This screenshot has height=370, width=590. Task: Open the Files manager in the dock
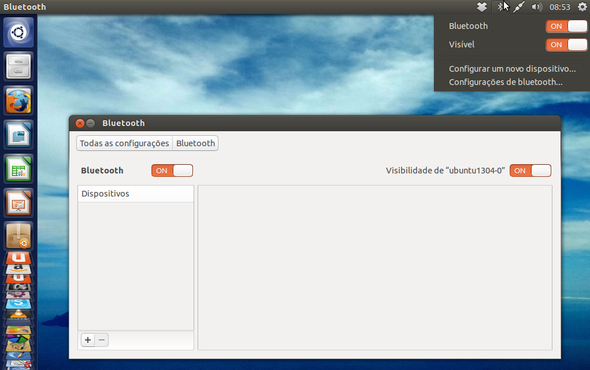pyautogui.click(x=18, y=66)
